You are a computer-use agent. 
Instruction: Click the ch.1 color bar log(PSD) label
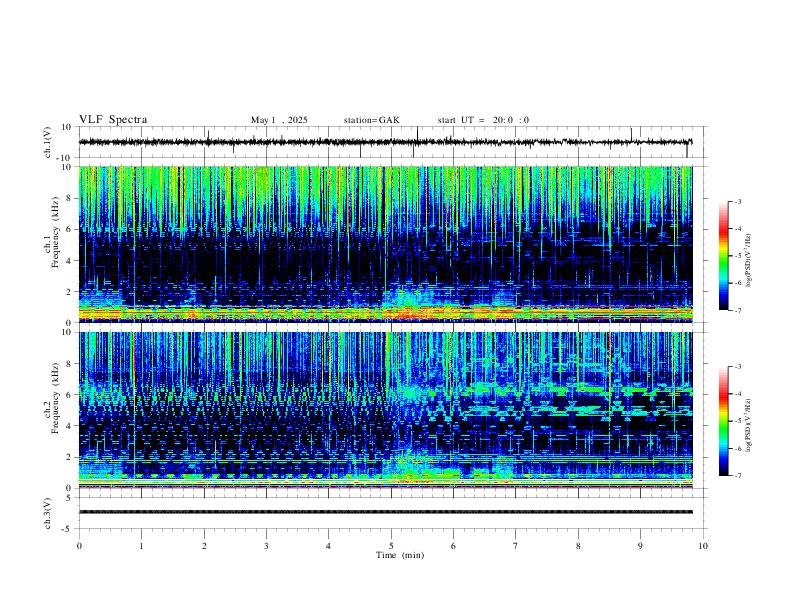pyautogui.click(x=749, y=260)
